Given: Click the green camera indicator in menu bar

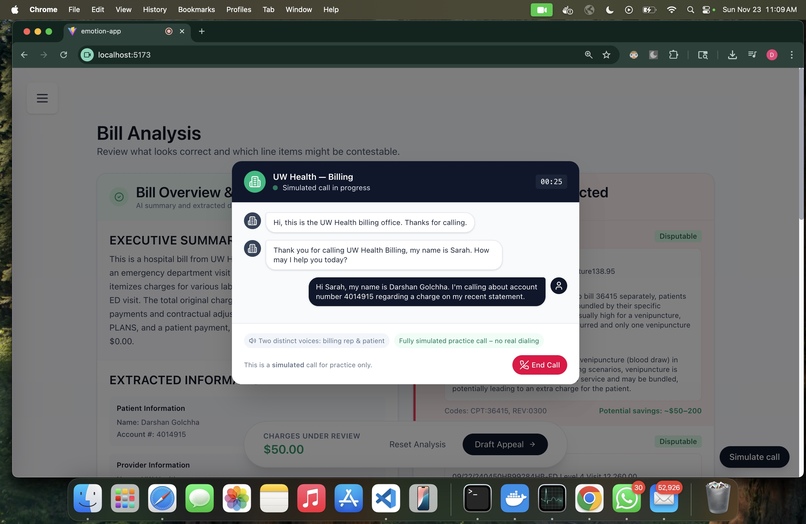Looking at the screenshot, I should (541, 9).
